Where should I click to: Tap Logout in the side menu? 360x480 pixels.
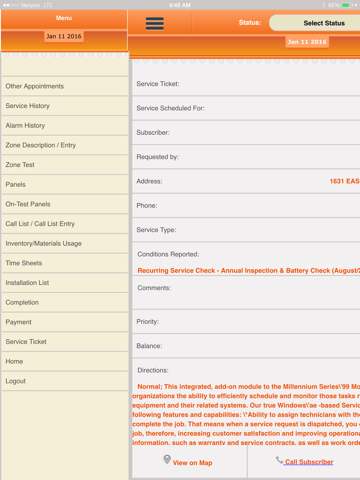[65, 381]
